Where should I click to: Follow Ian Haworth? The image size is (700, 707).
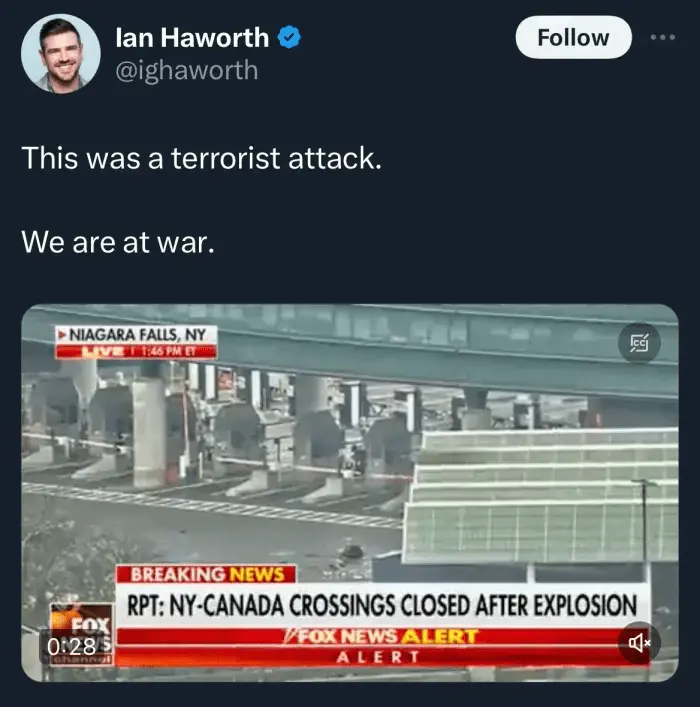click(573, 37)
